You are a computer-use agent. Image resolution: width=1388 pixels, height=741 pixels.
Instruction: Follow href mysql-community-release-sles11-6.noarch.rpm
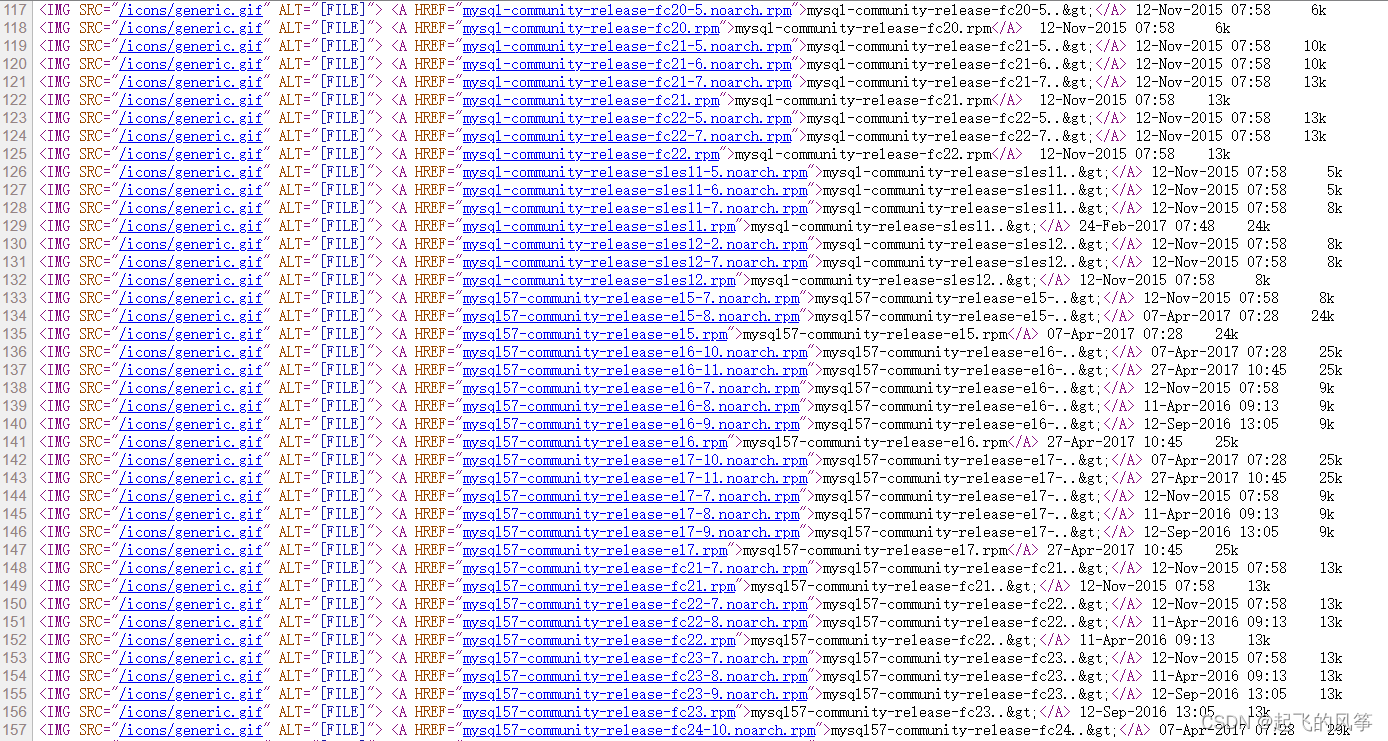[x=635, y=190]
